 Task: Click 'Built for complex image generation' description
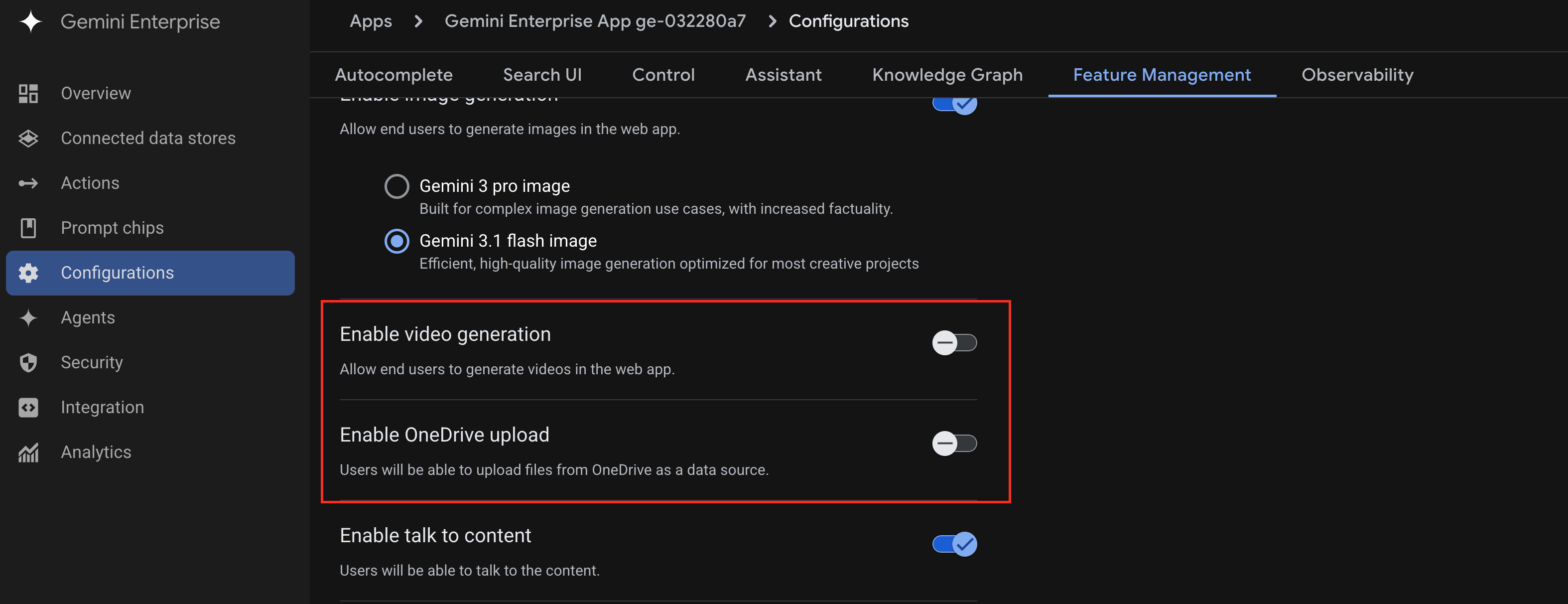pos(655,209)
